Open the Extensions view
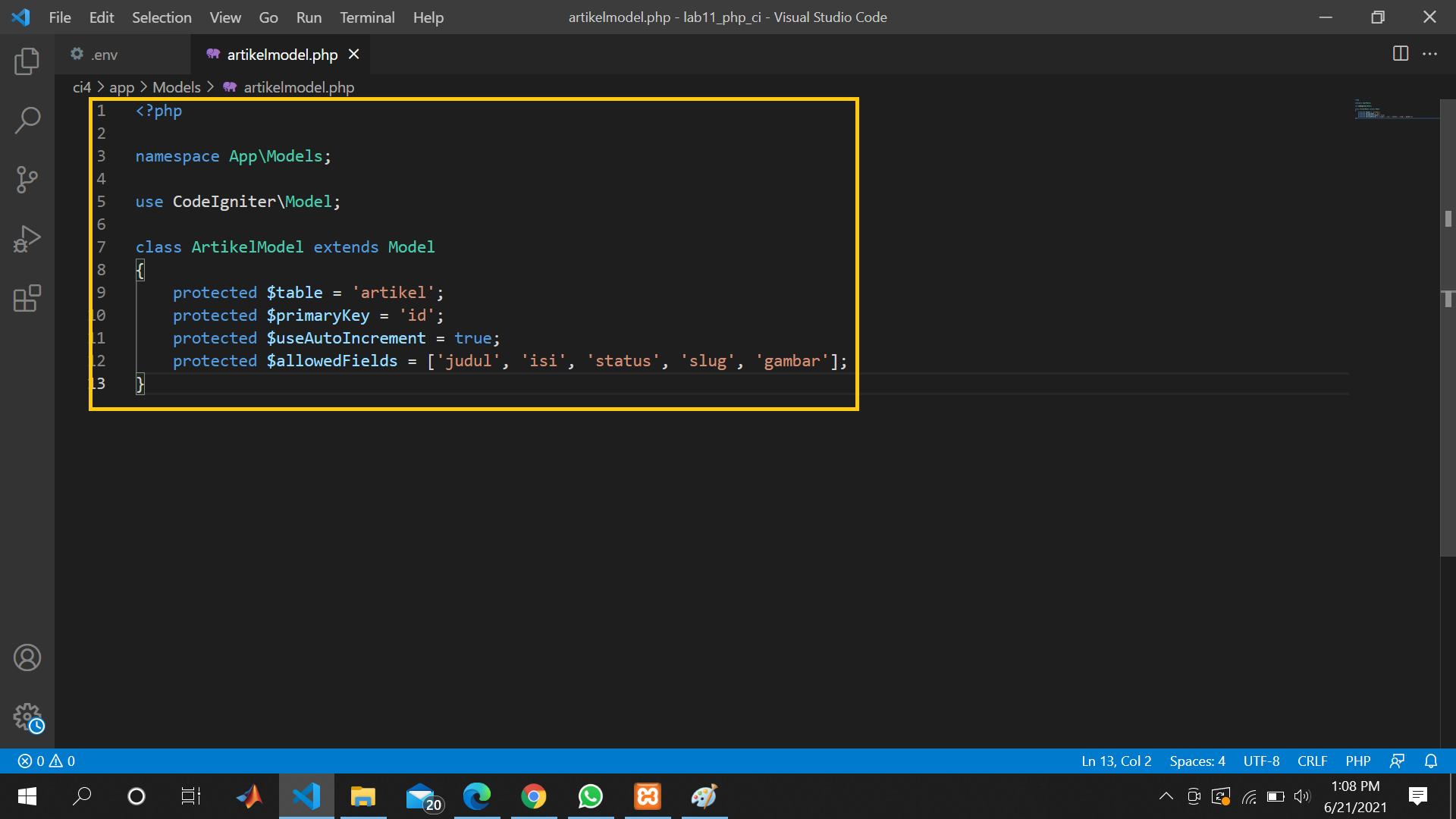This screenshot has width=1456, height=819. tap(27, 298)
